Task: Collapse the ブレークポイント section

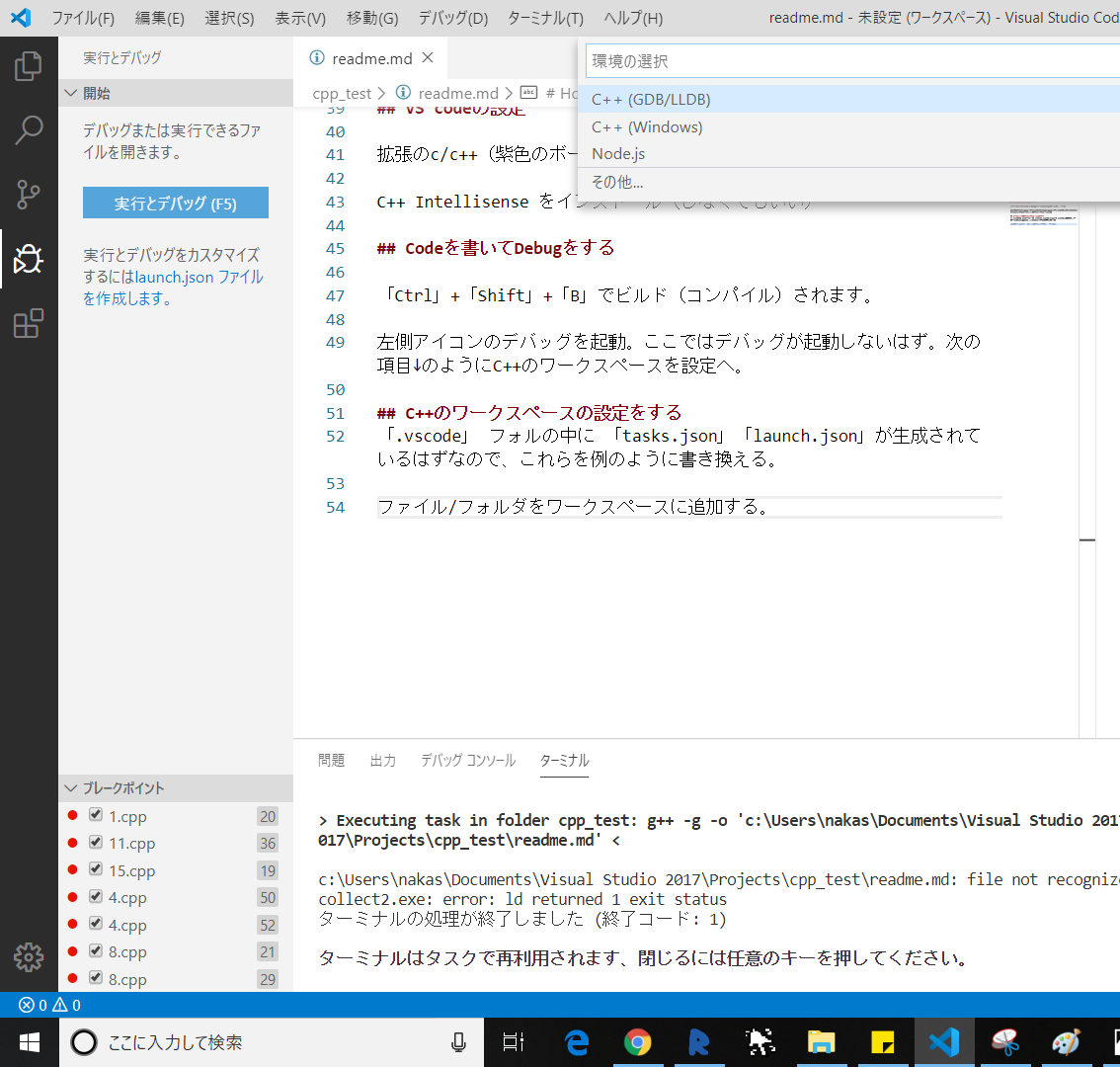Action: tap(176, 788)
